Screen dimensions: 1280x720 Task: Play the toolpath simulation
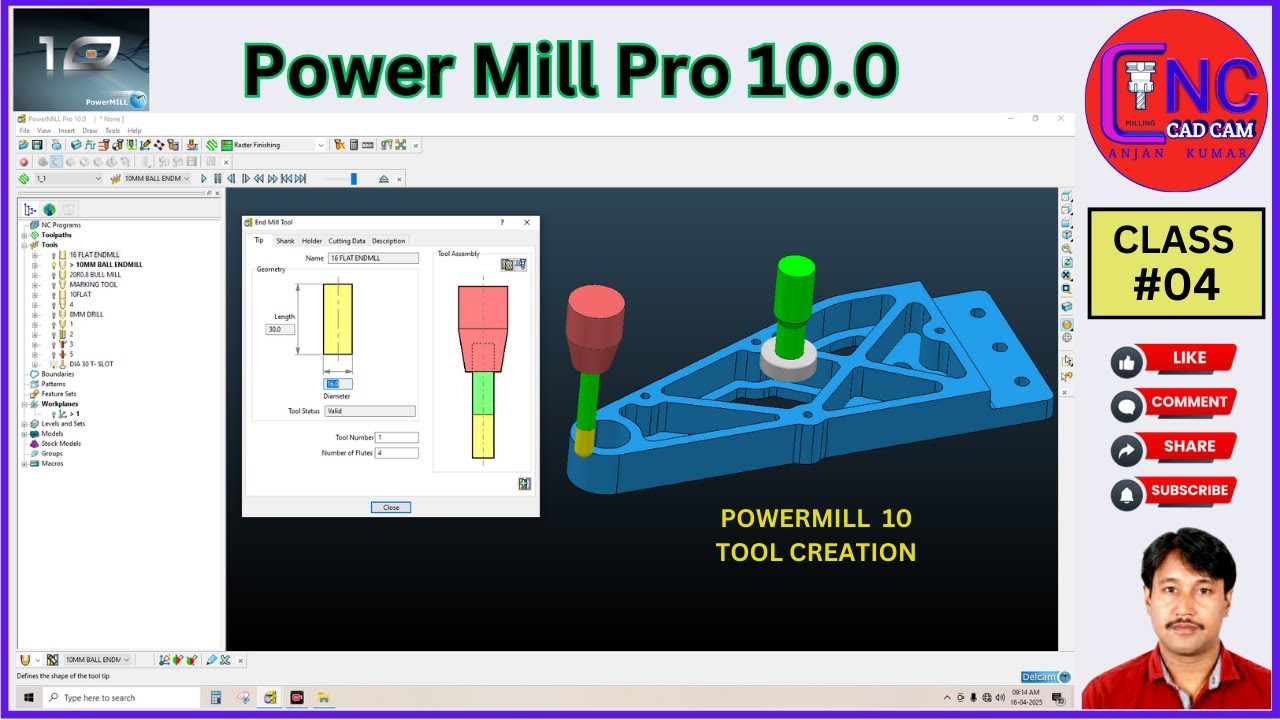pos(204,178)
